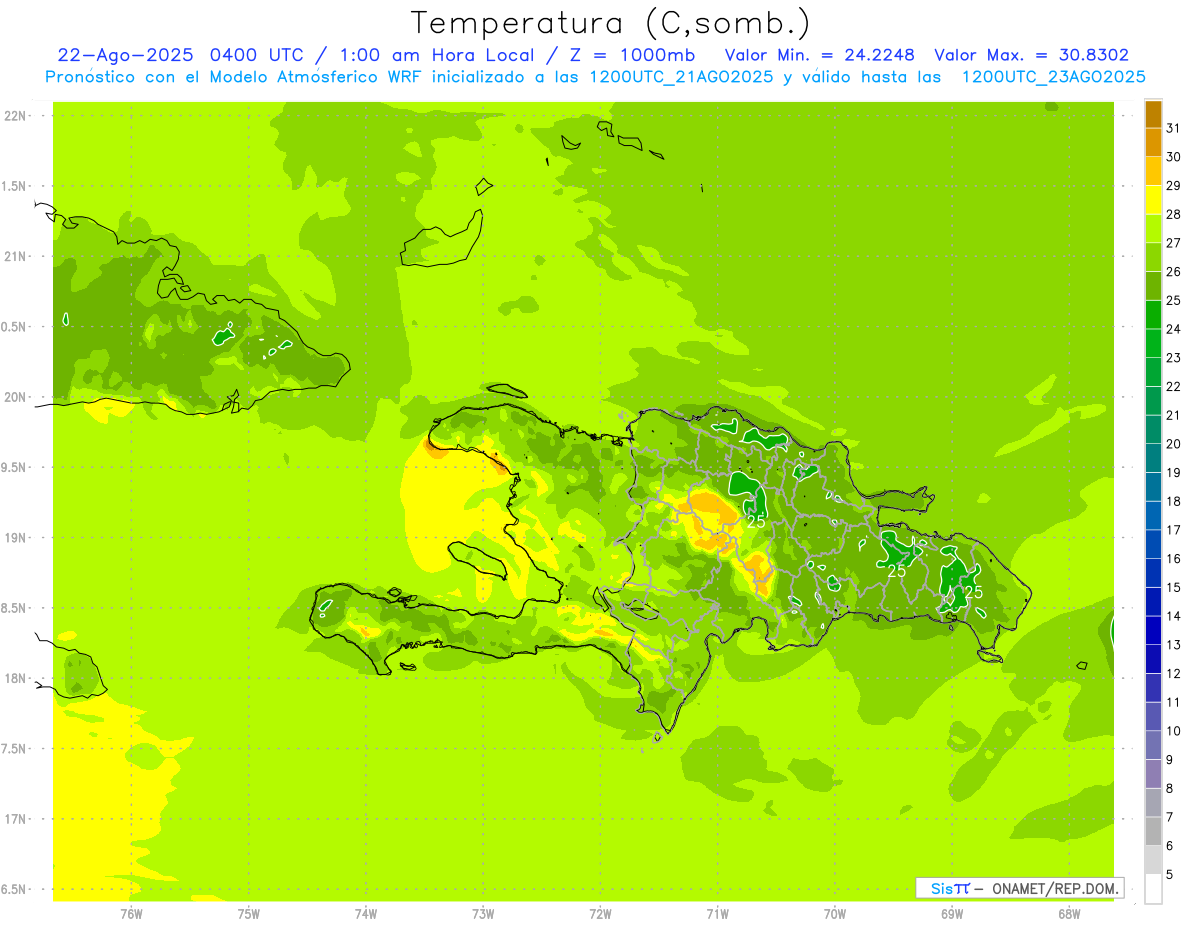1200x927 pixels.
Task: Click the dark orange swatch above legend value 31
Action: coord(1153,114)
